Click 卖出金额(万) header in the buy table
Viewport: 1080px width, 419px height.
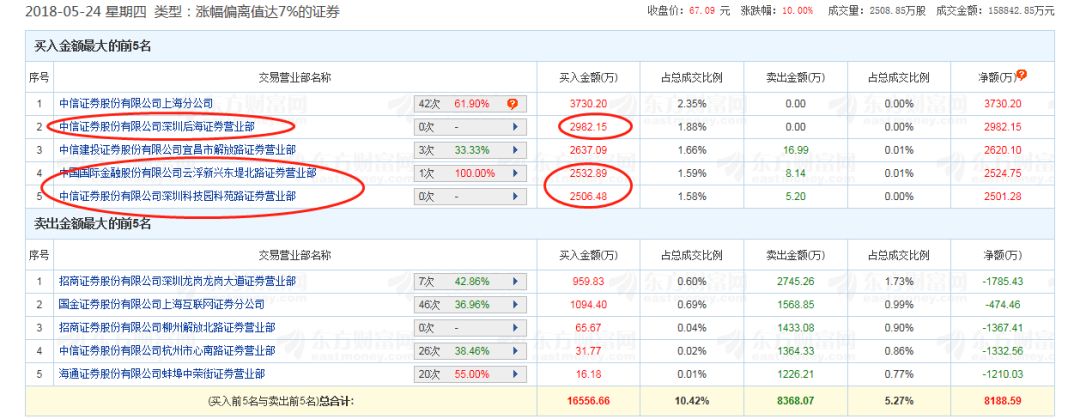[x=796, y=77]
